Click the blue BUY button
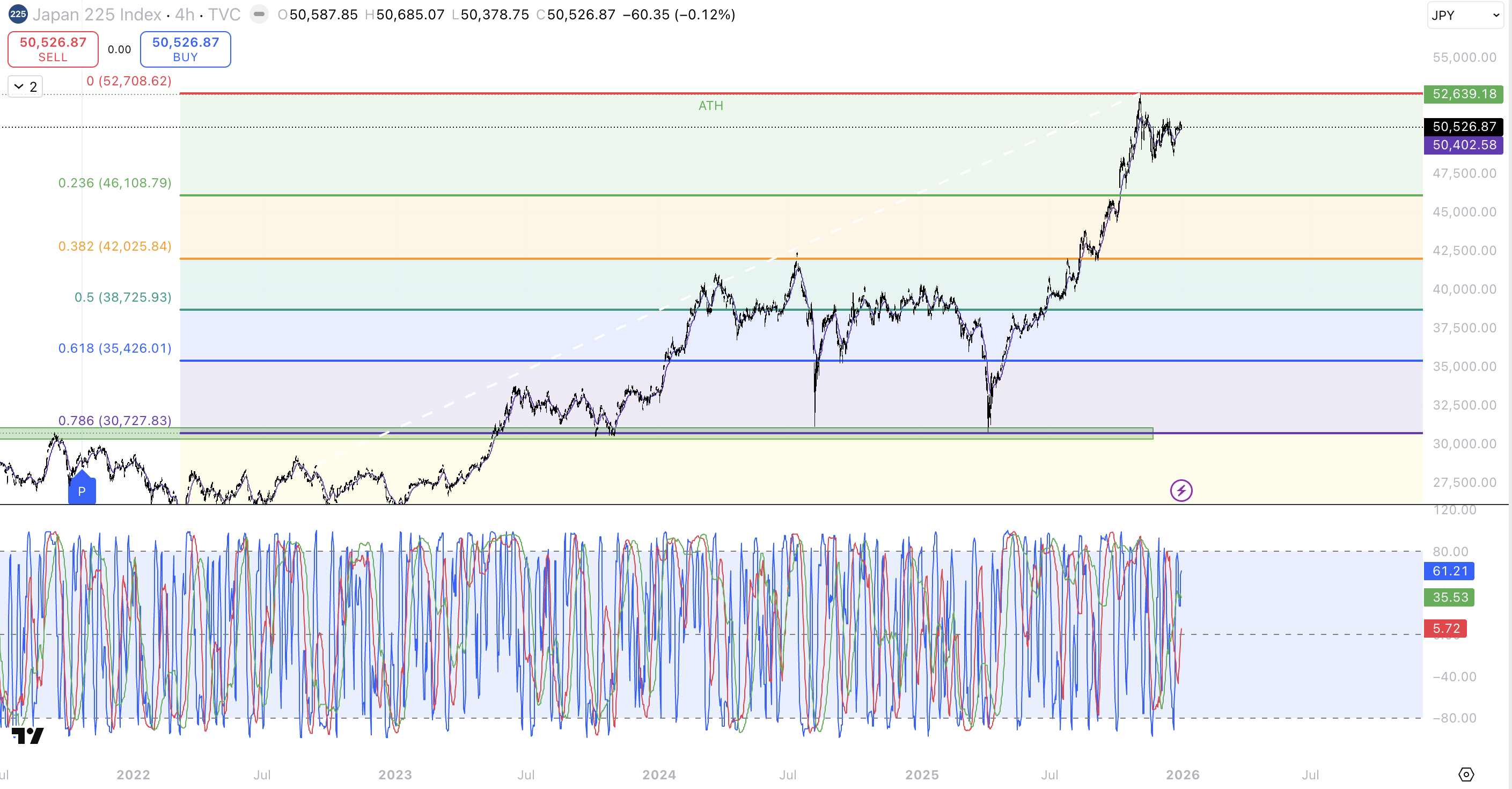1512x789 pixels. tap(185, 49)
